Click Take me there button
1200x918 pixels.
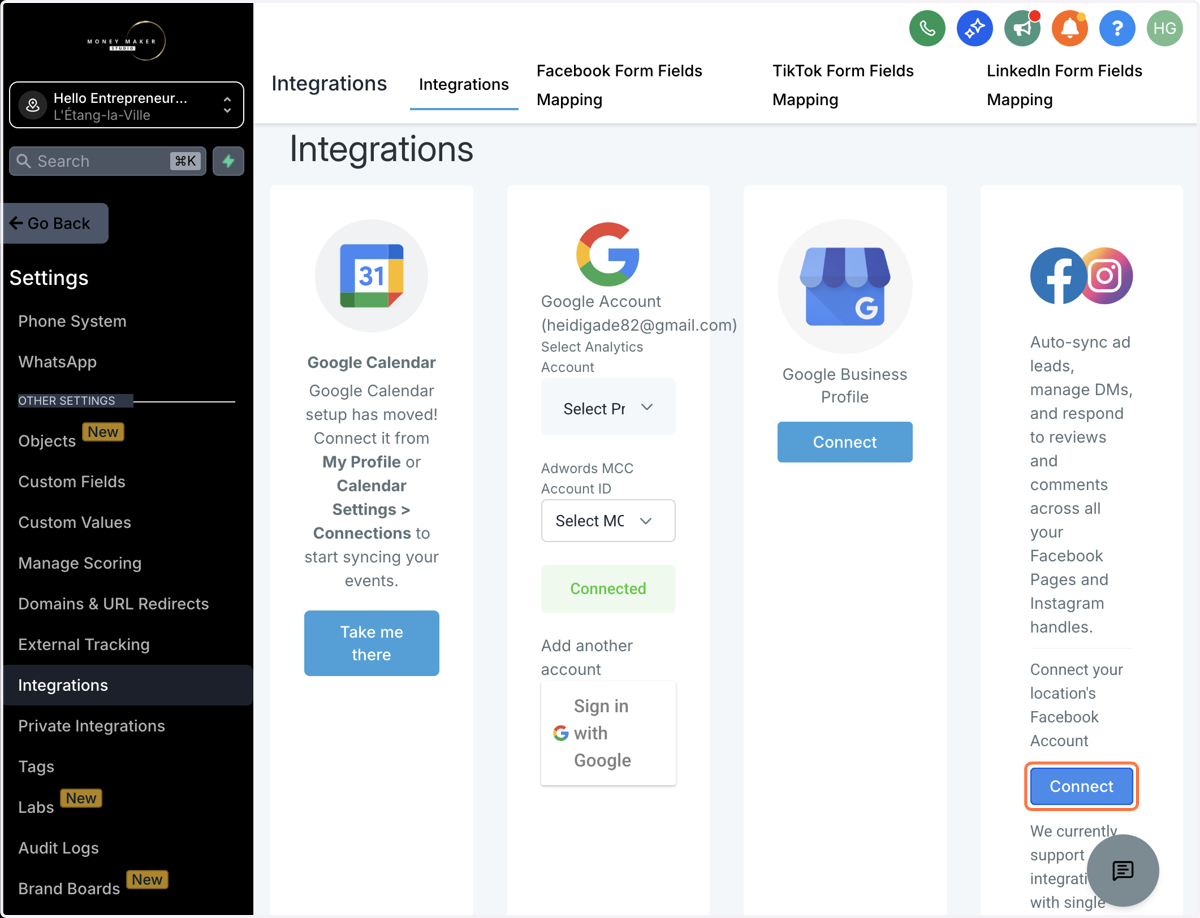click(371, 643)
